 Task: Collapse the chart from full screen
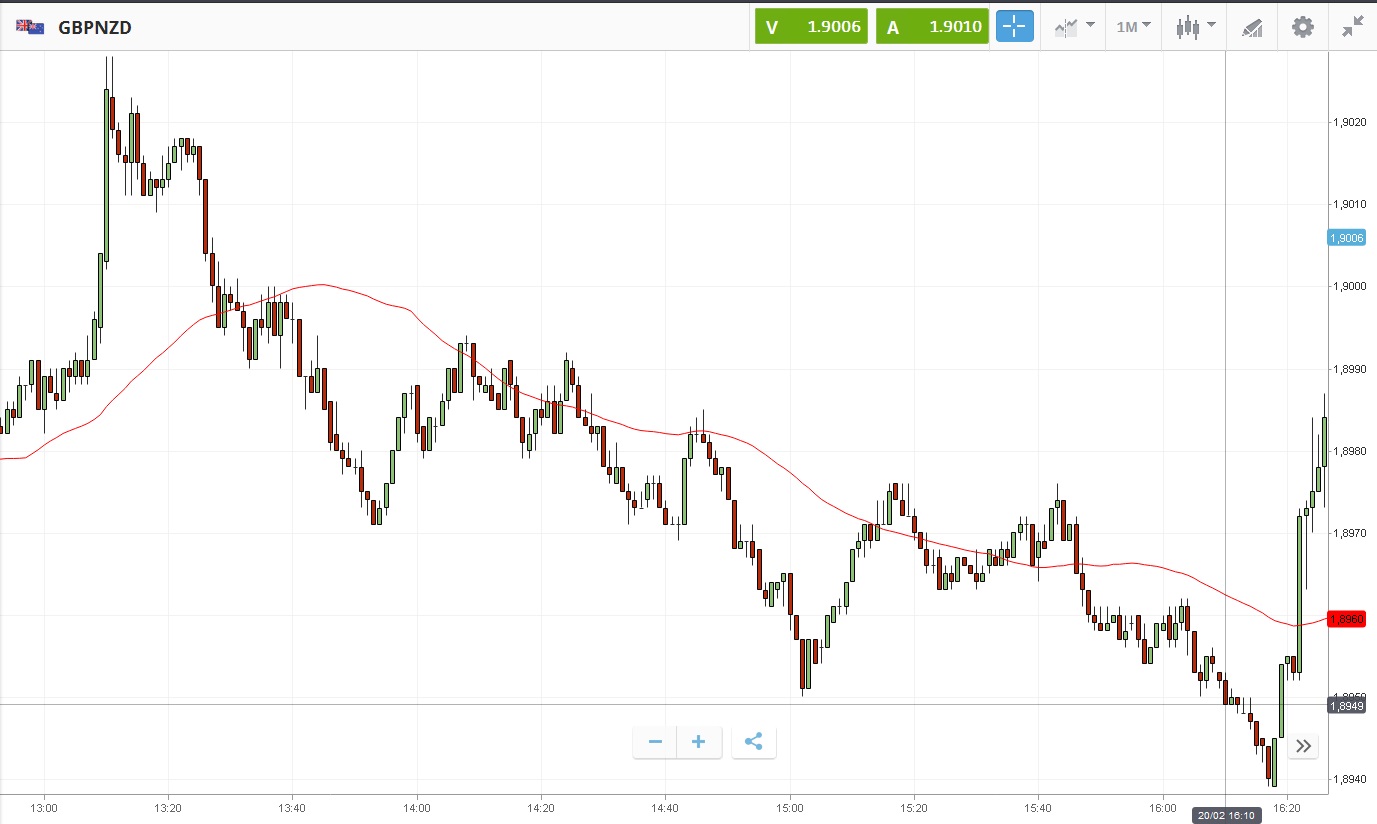1353,27
